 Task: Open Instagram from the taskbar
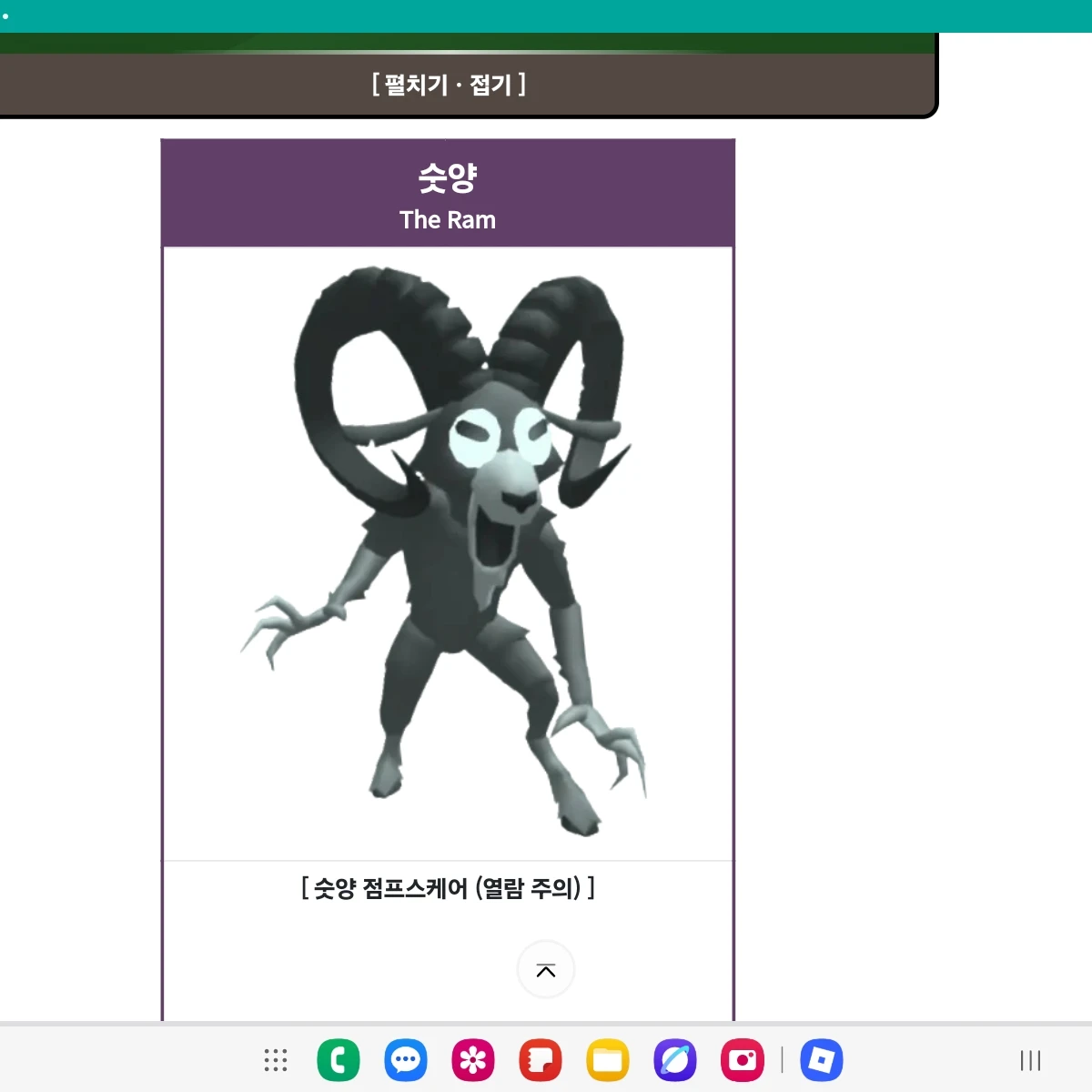pos(741,1060)
